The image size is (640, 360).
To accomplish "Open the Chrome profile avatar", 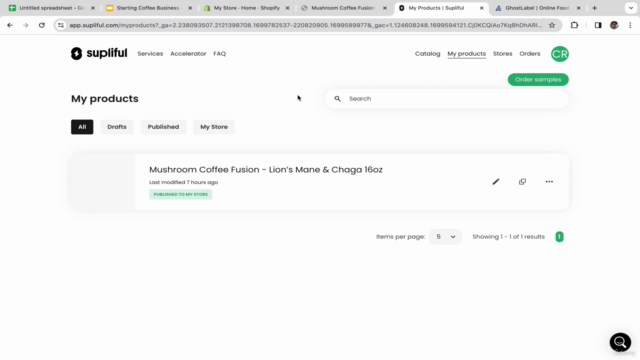I will click(614, 25).
